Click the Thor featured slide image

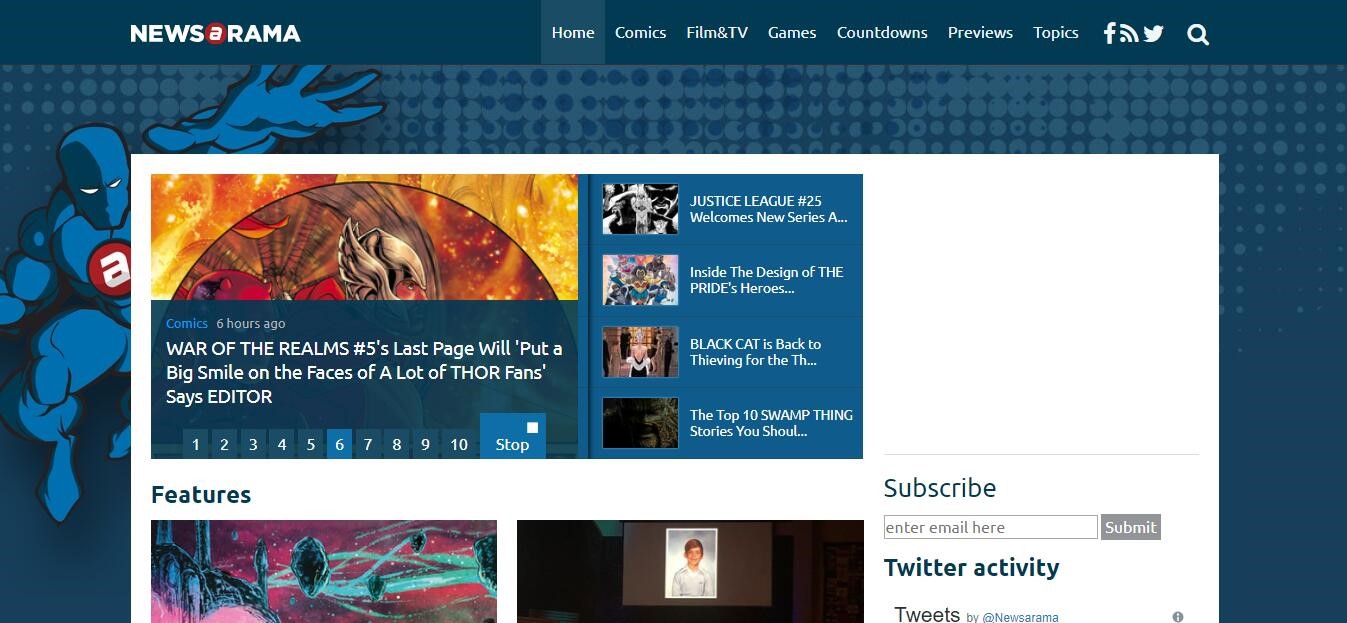[364, 237]
